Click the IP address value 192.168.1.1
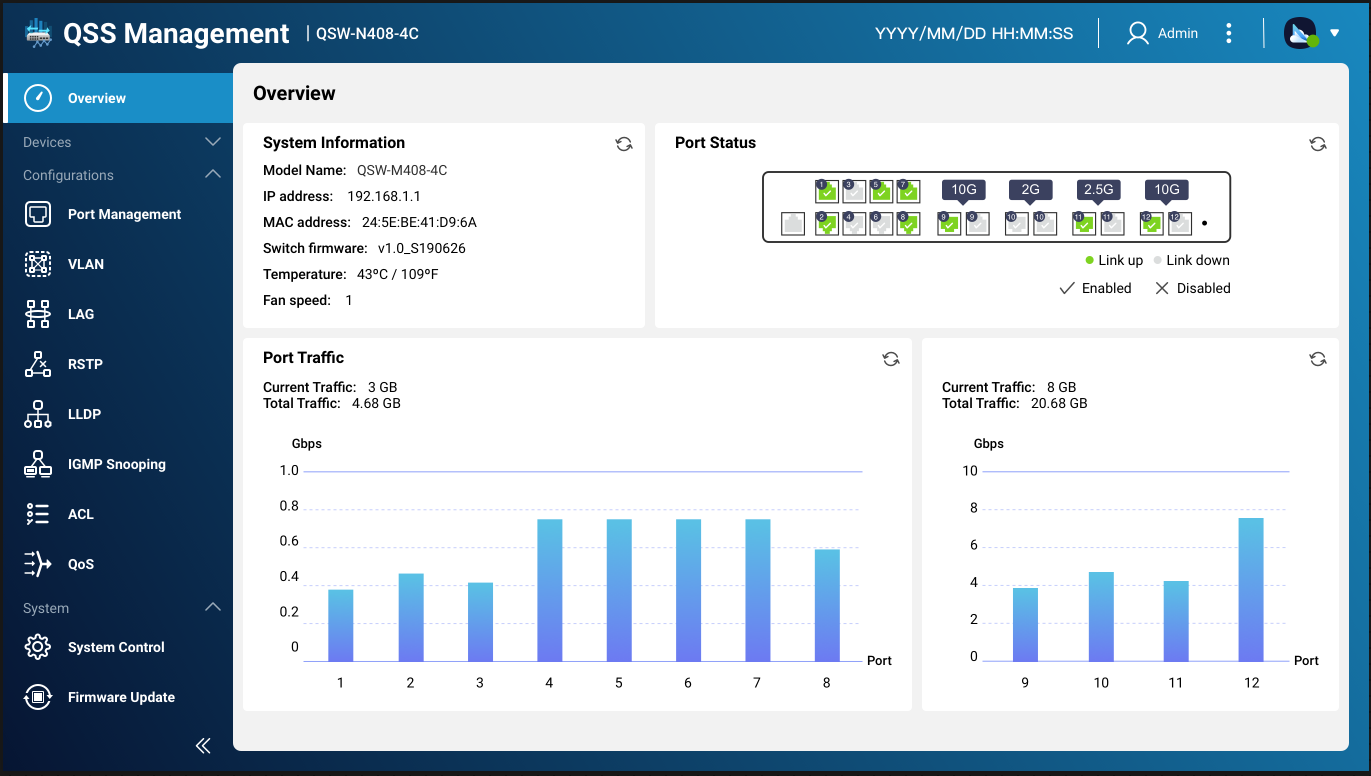The height and width of the screenshot is (776, 1371). pos(384,196)
